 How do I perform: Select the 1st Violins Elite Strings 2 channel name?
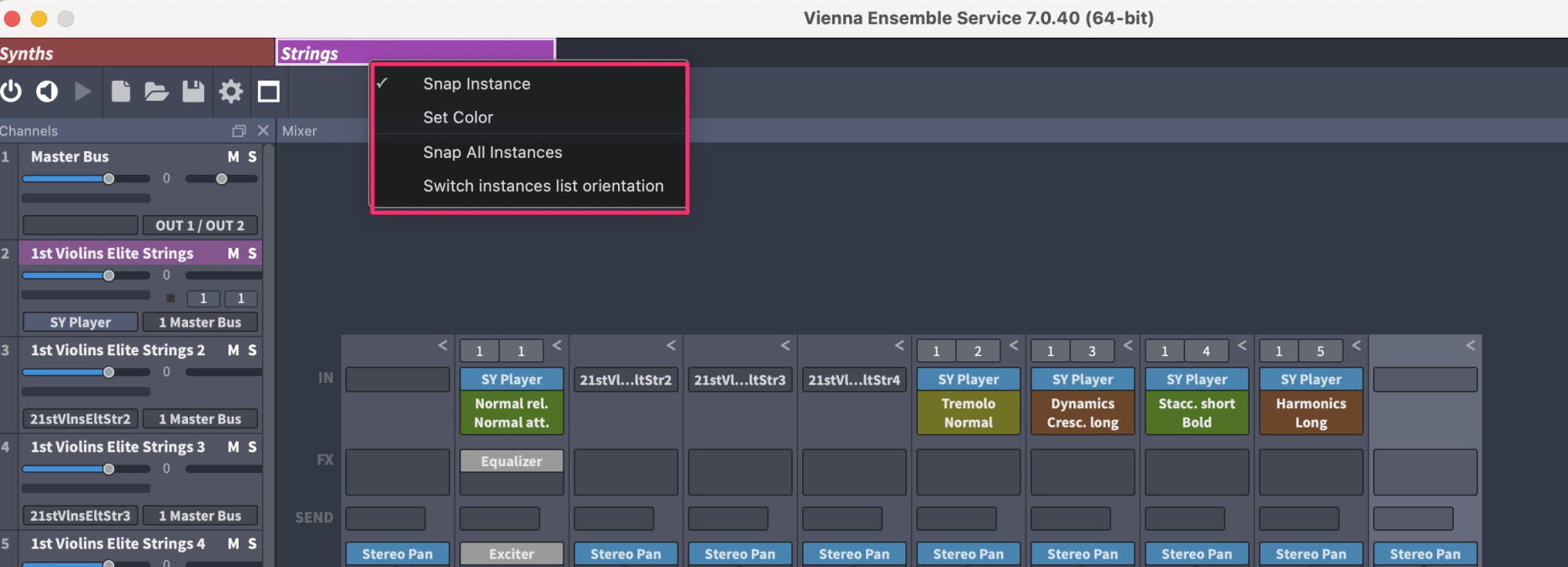pyautogui.click(x=118, y=350)
